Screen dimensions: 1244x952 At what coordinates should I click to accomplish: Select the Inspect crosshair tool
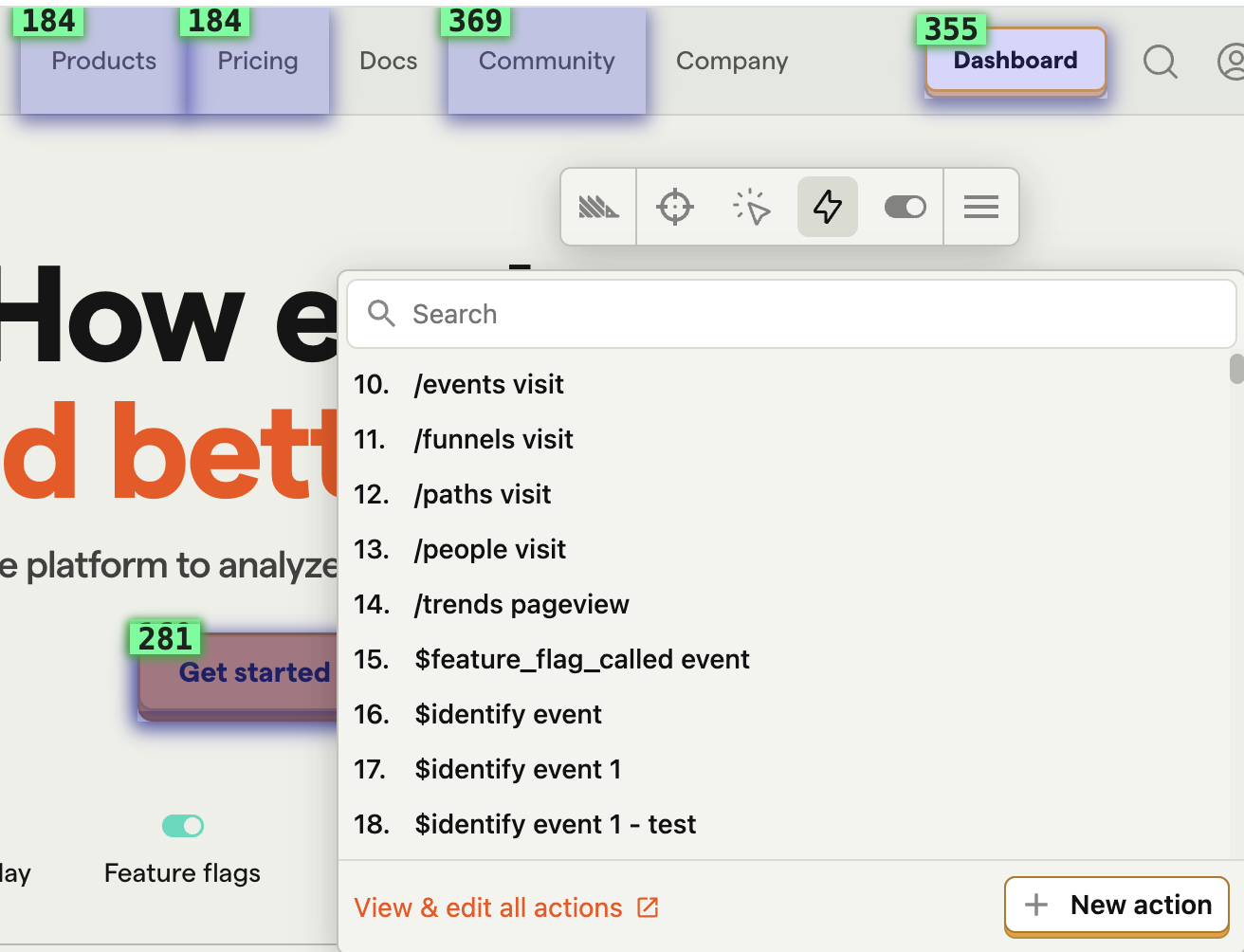(x=675, y=207)
